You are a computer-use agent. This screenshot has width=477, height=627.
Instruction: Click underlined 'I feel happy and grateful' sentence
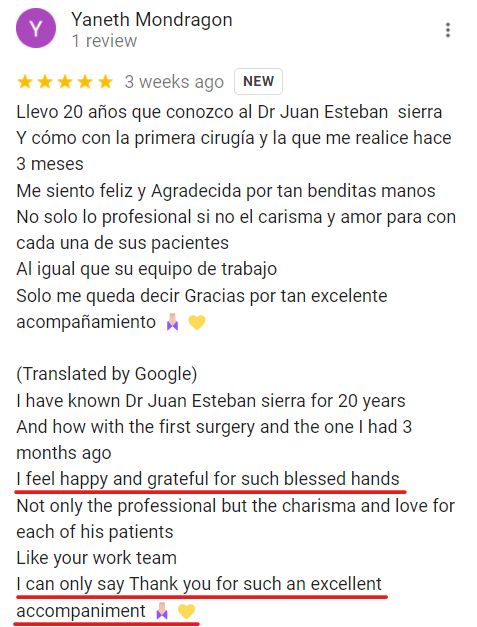pos(208,479)
